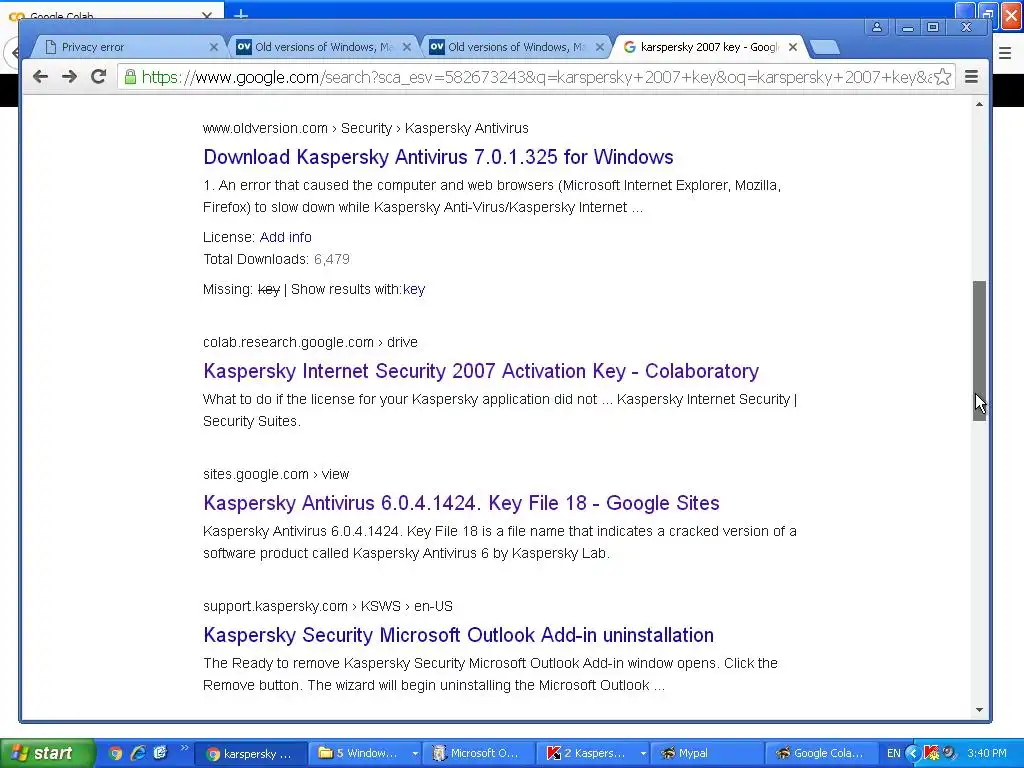Close the karspersky 2007 key tab
Viewport: 1024px width, 768px height.
(x=793, y=47)
